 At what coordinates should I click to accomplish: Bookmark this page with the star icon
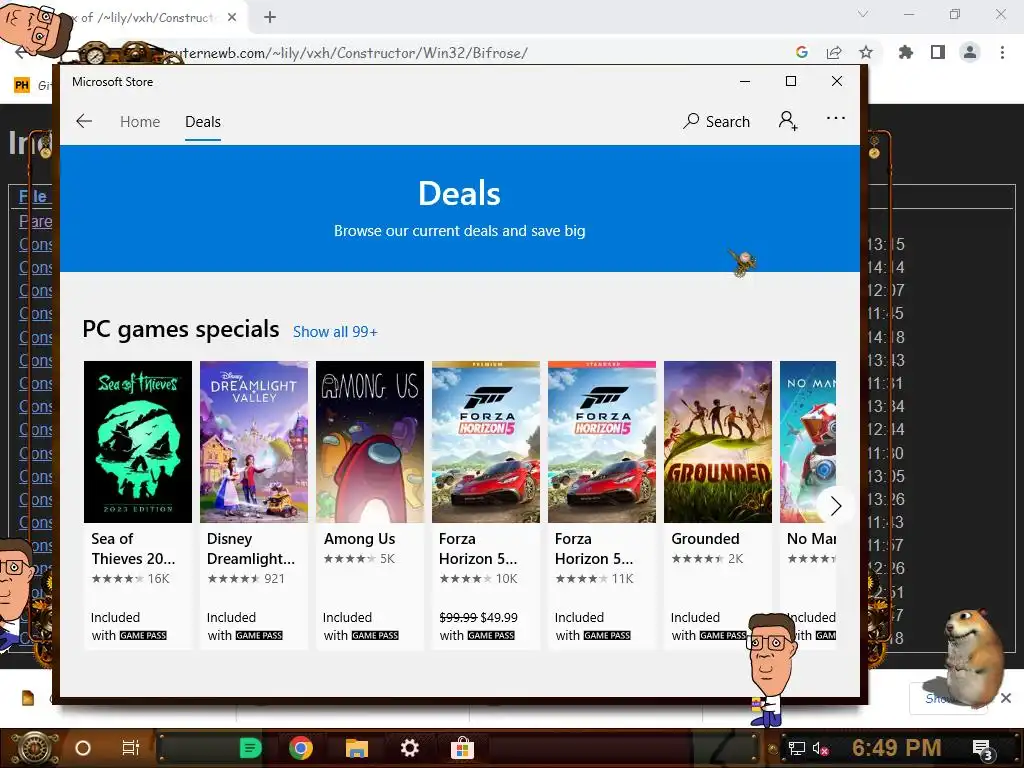pyautogui.click(x=866, y=52)
